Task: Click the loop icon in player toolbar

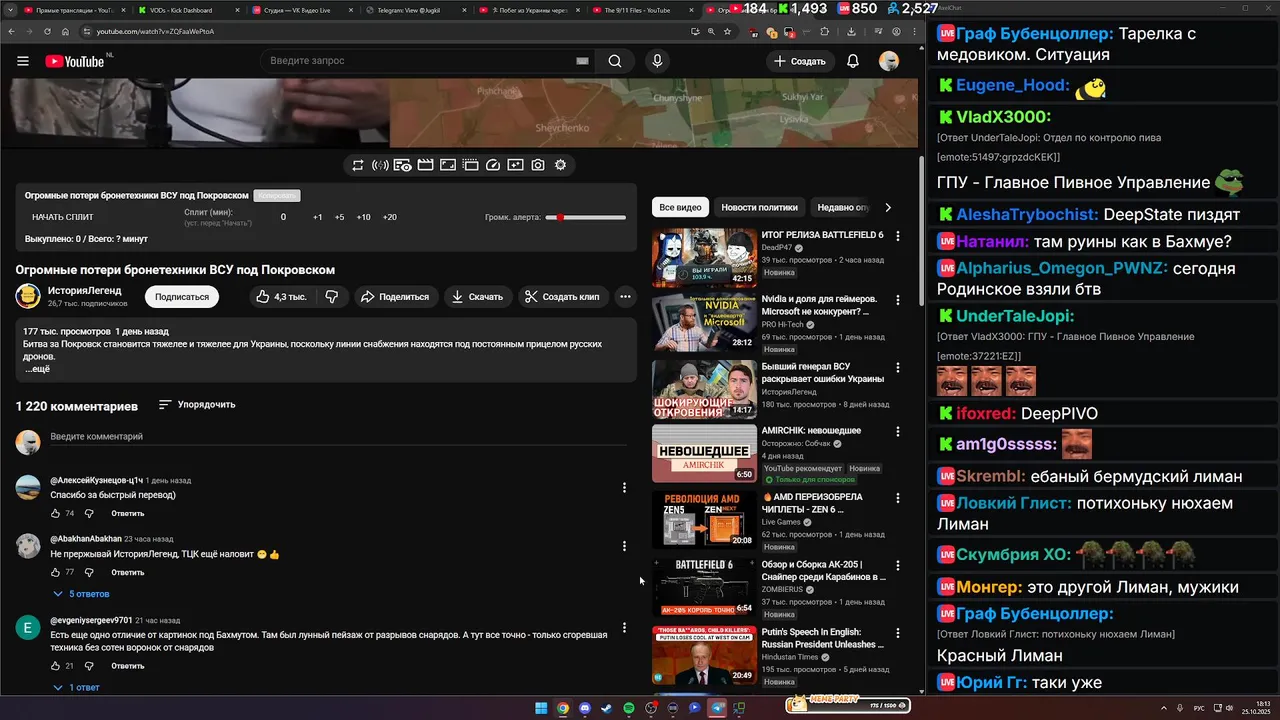Action: [358, 165]
